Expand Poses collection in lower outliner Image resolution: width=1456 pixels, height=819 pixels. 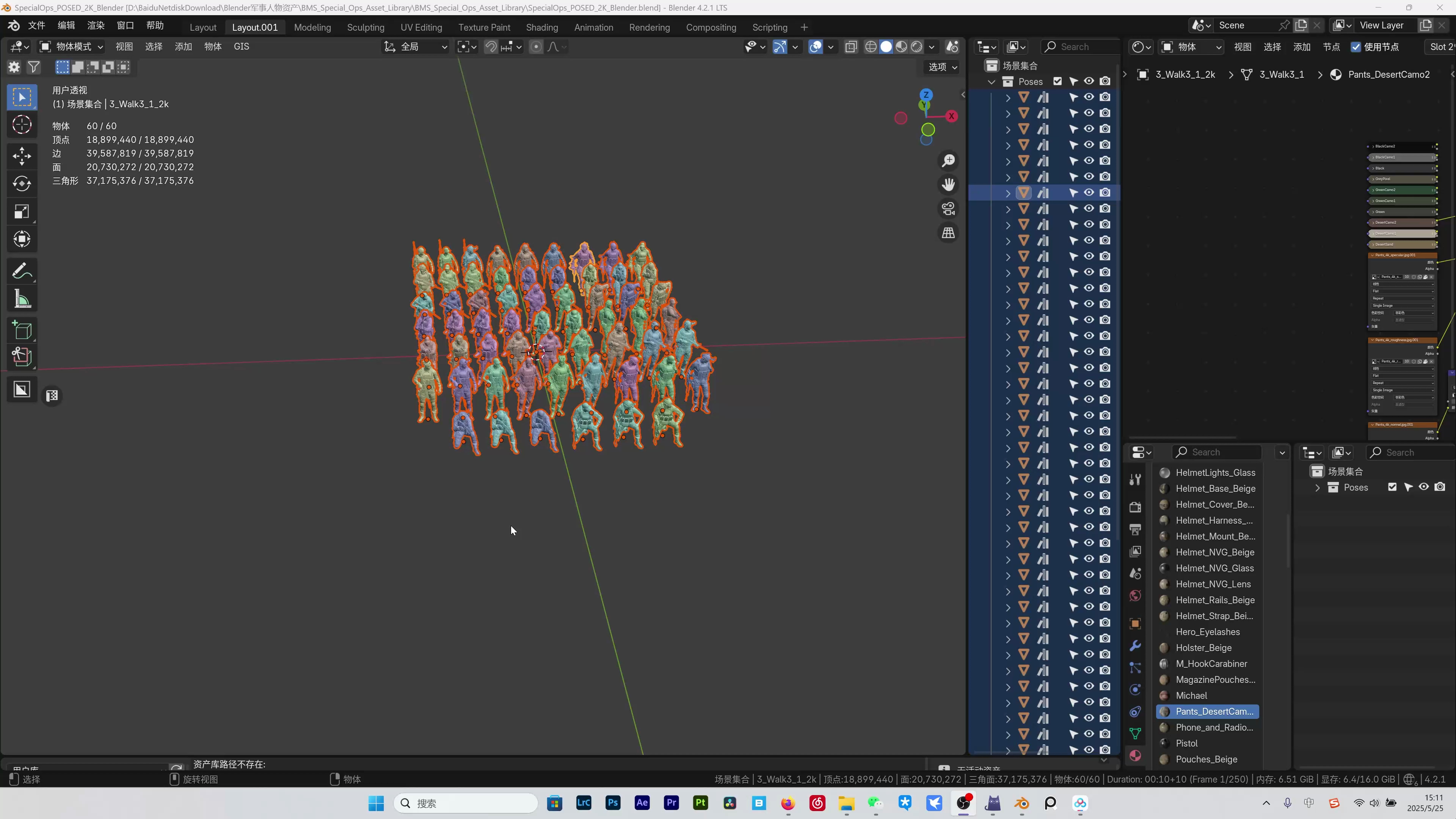coord(1318,488)
